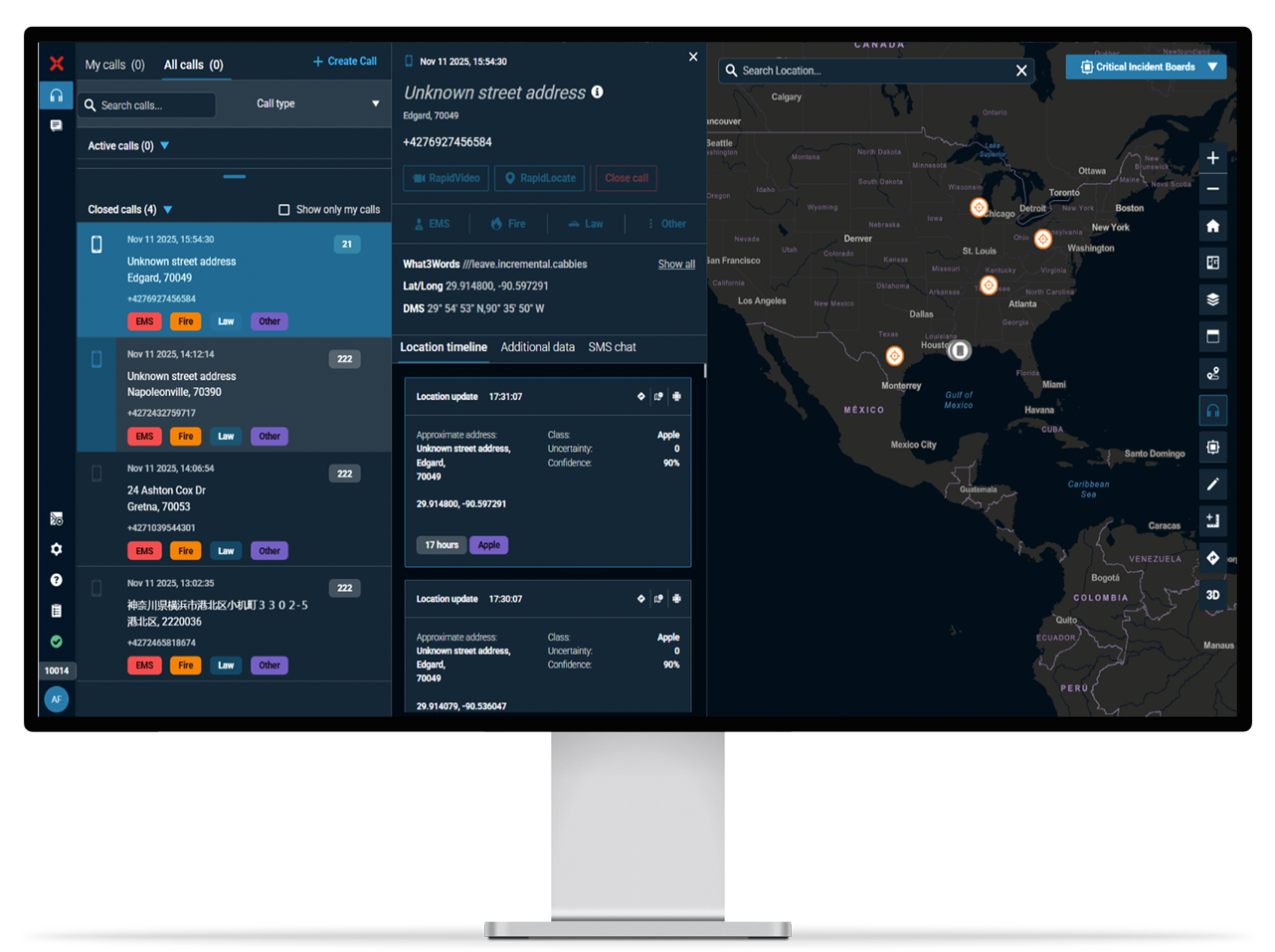Viewport: 1275px width, 952px height.
Task: Click the computer icon above the settings gear
Action: click(x=57, y=518)
